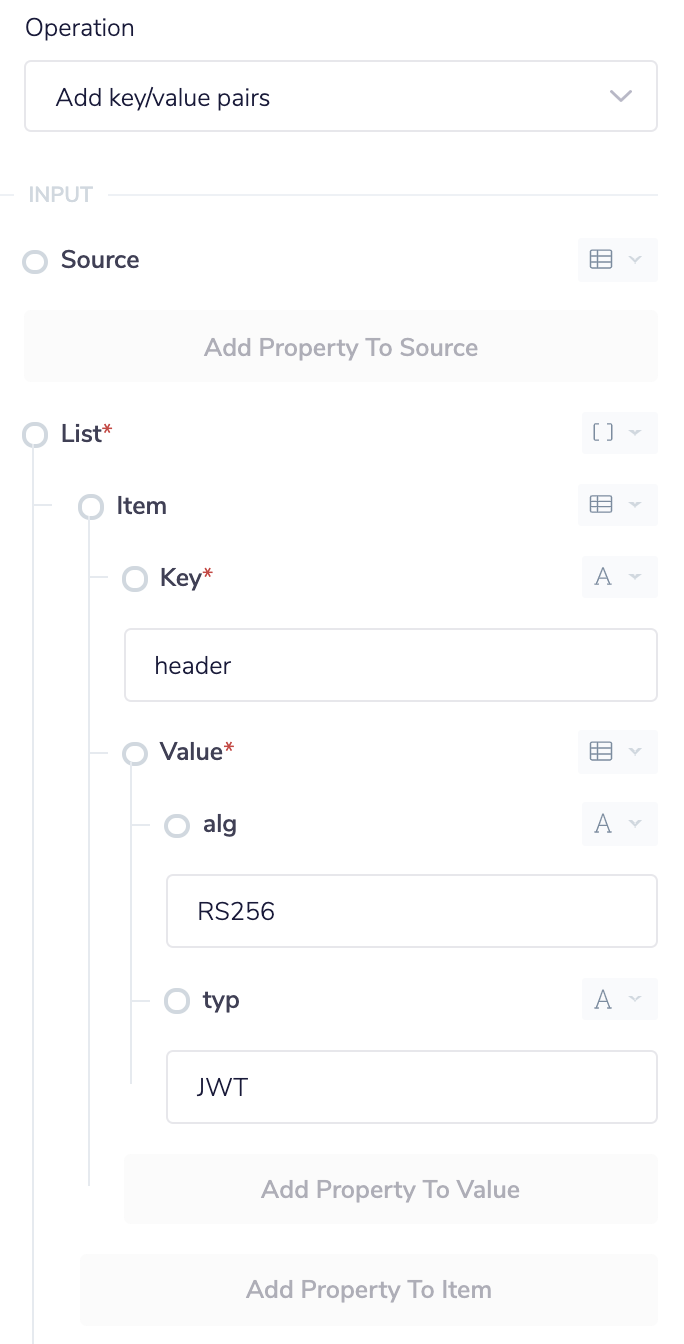Viewport: 684px width, 1344px height.
Task: Select the alg radio button
Action: pos(177,826)
